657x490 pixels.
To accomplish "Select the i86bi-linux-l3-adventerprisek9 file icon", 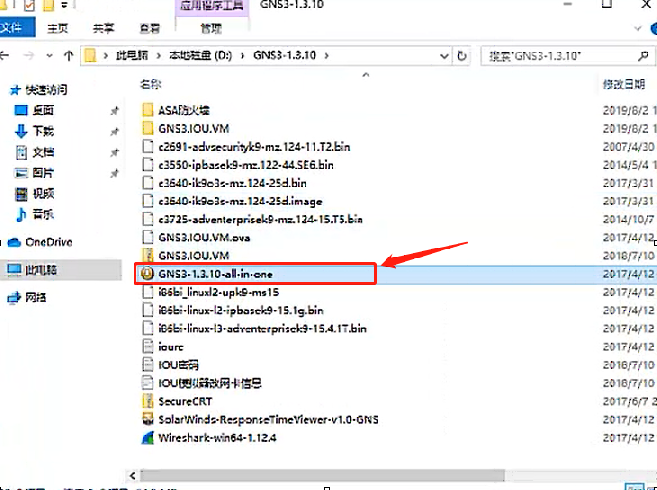I will [x=147, y=328].
